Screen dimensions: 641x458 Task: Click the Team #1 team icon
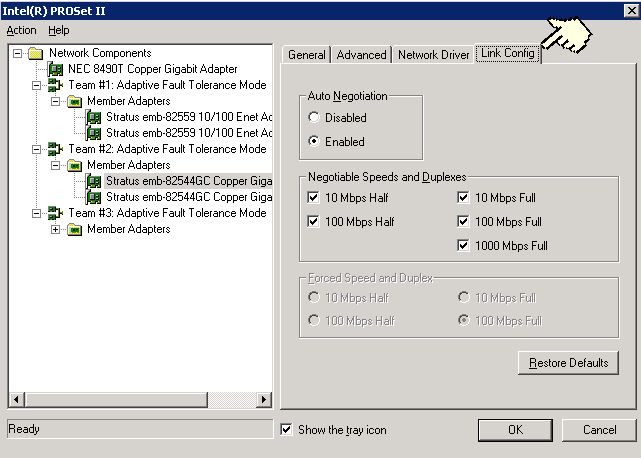pos(55,85)
